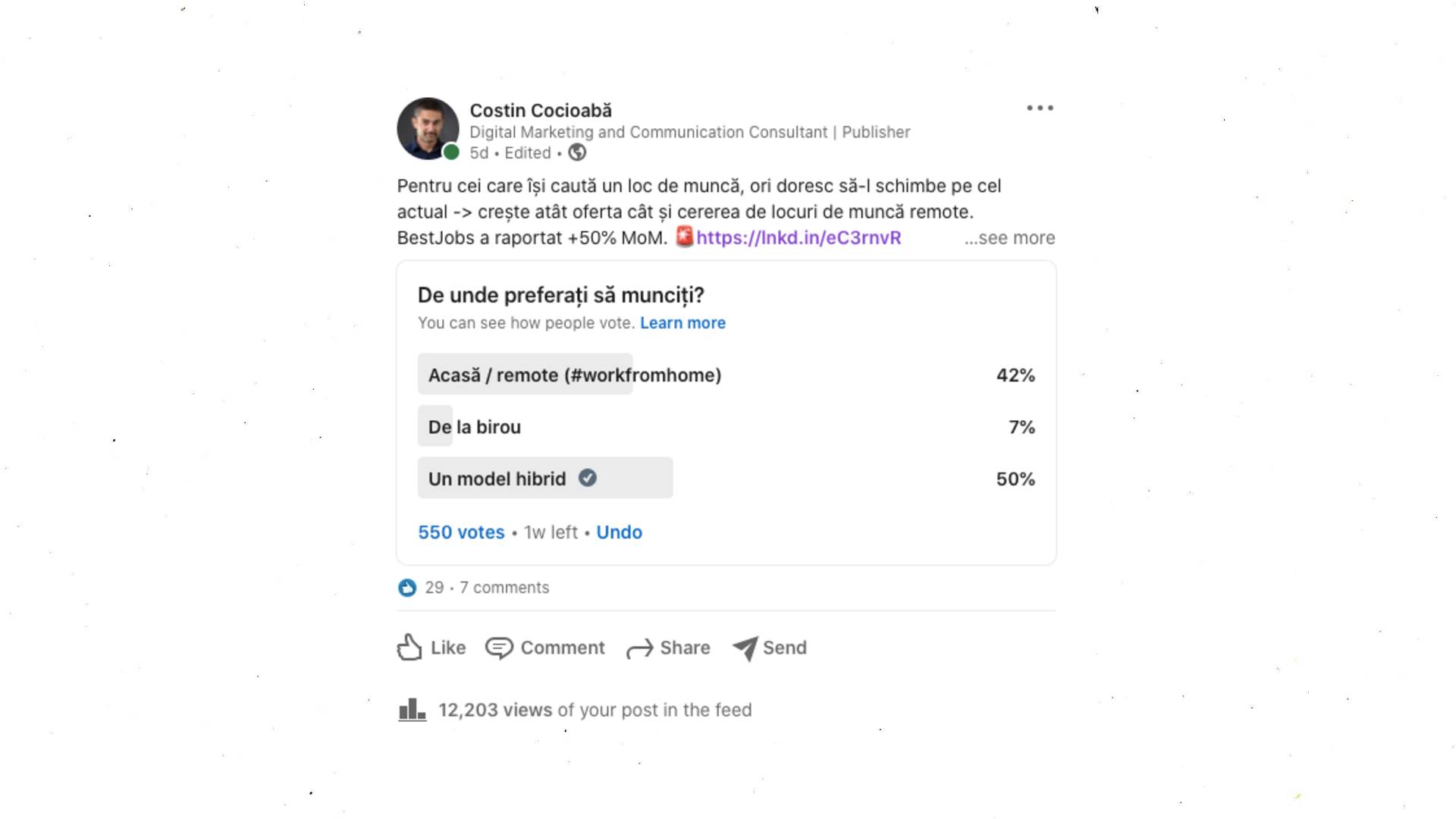Click the checkmark icon beside Un model hibrid
The width and height of the screenshot is (1456, 819).
pos(588,479)
